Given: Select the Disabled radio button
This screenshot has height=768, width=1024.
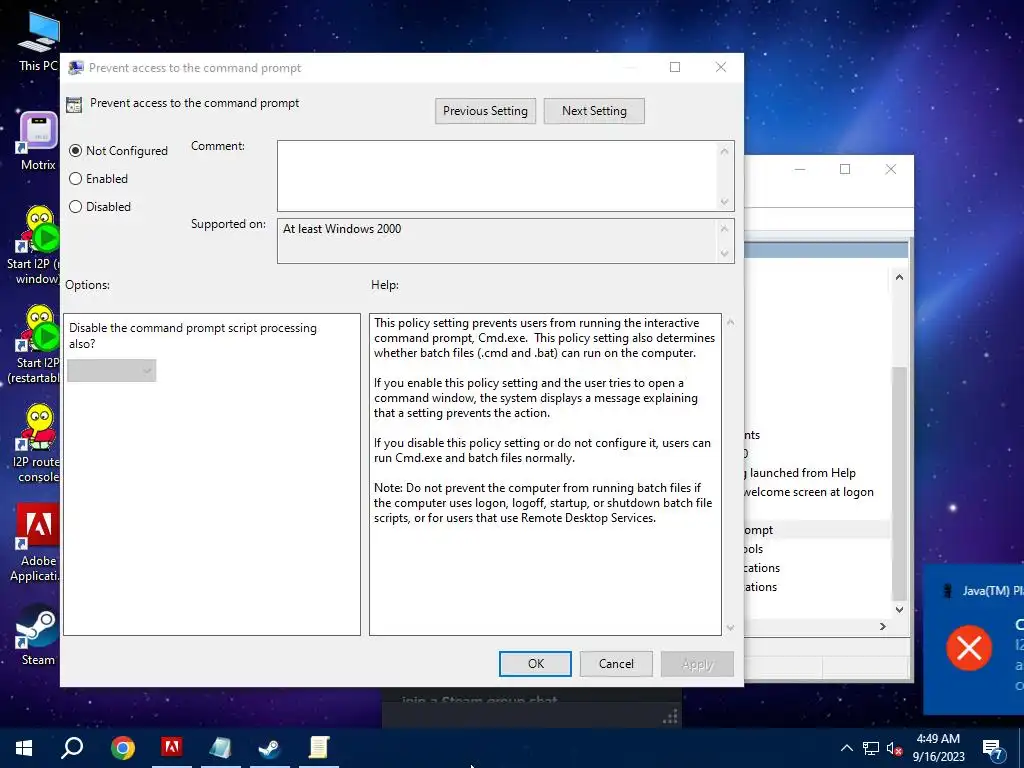Looking at the screenshot, I should point(76,207).
